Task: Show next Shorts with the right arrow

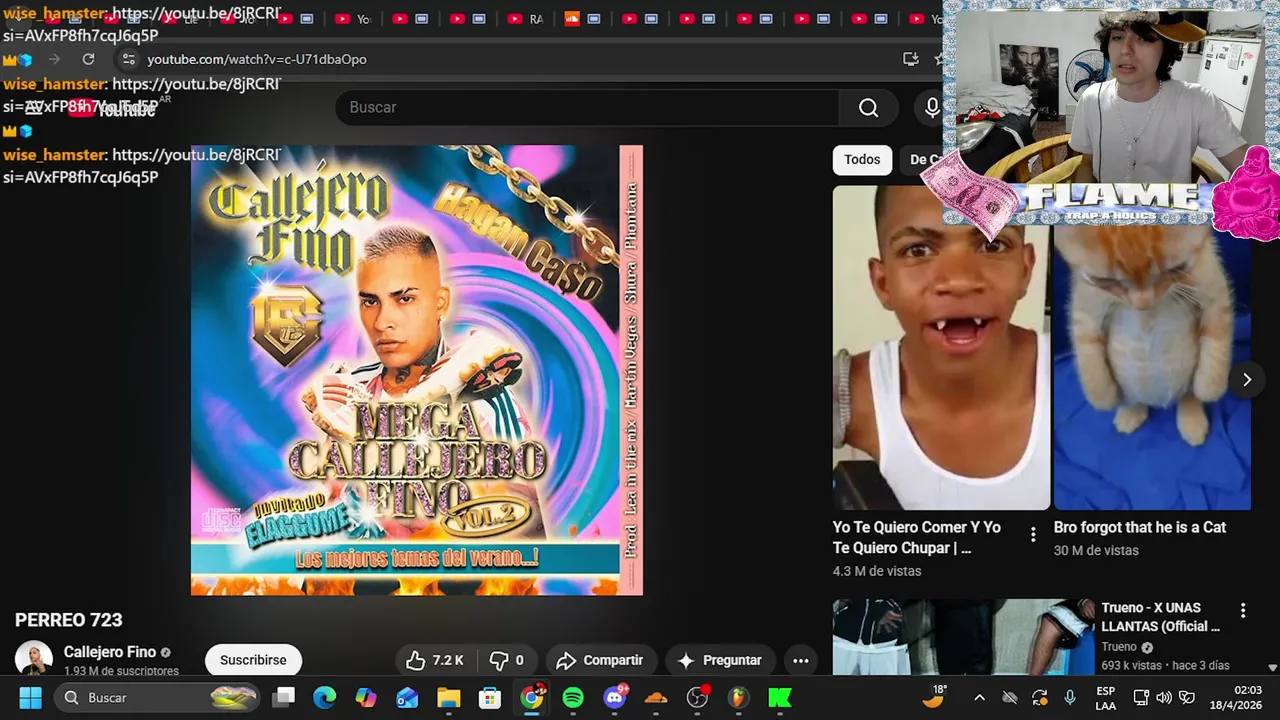Action: (x=1246, y=380)
